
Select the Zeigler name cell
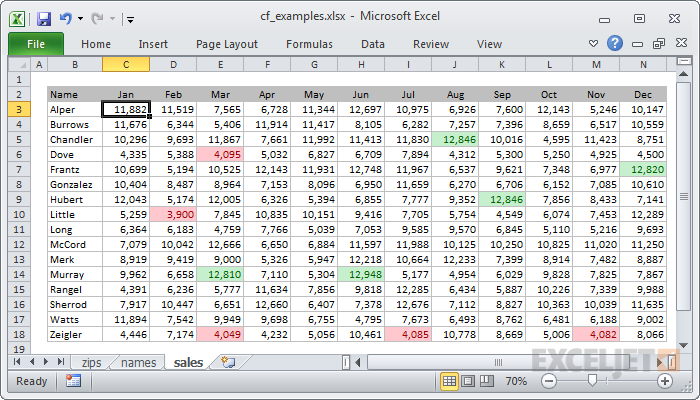pyautogui.click(x=75, y=334)
